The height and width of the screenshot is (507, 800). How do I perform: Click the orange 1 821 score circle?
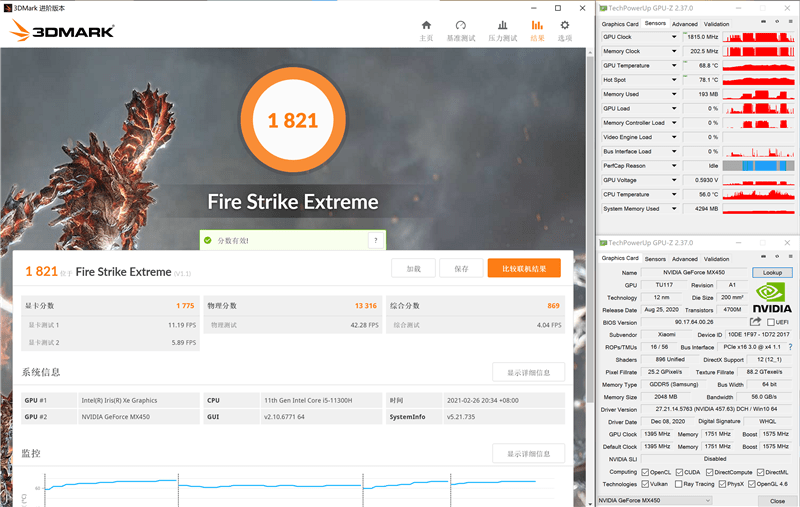(293, 120)
